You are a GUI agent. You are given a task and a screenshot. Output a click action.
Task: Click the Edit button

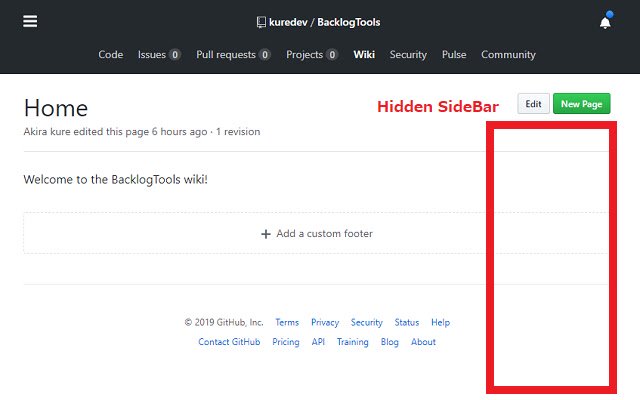point(533,104)
